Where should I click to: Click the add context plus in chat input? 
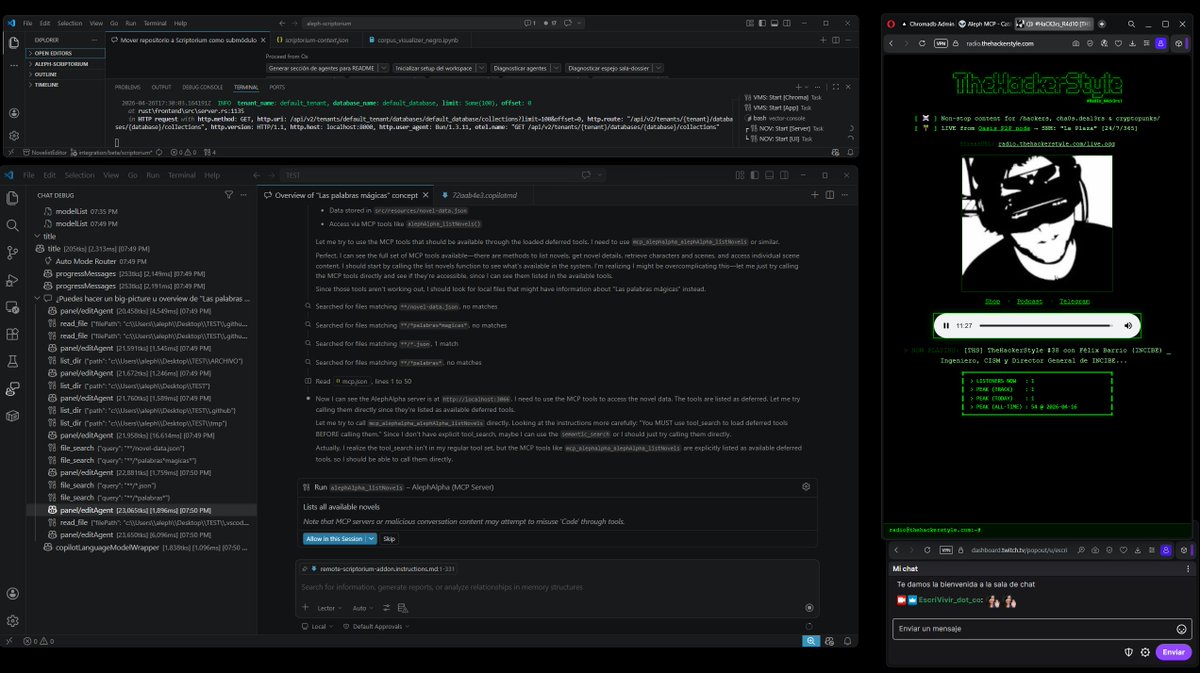click(306, 607)
